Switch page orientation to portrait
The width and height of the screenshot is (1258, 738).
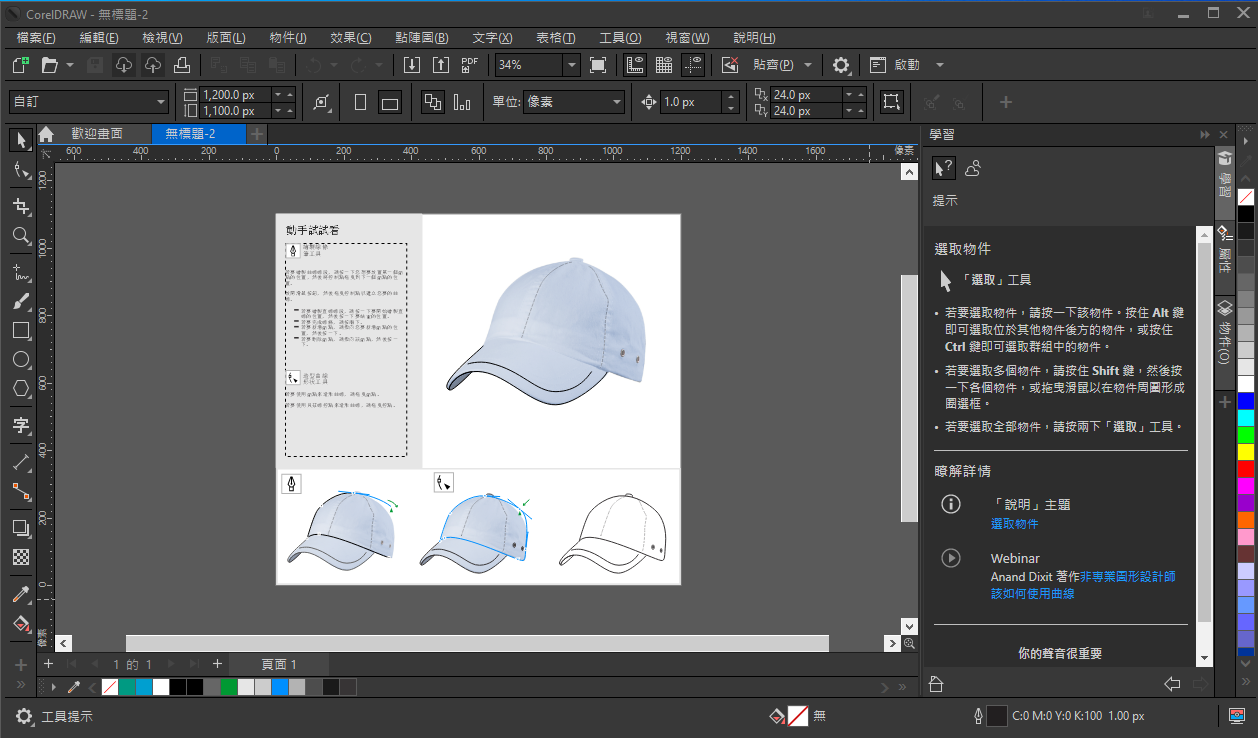coord(361,102)
